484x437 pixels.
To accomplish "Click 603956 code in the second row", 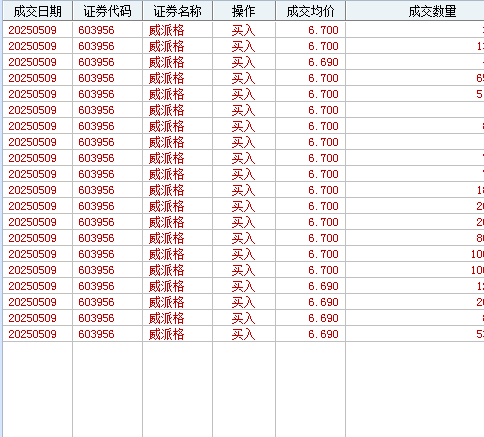I will (x=96, y=46).
